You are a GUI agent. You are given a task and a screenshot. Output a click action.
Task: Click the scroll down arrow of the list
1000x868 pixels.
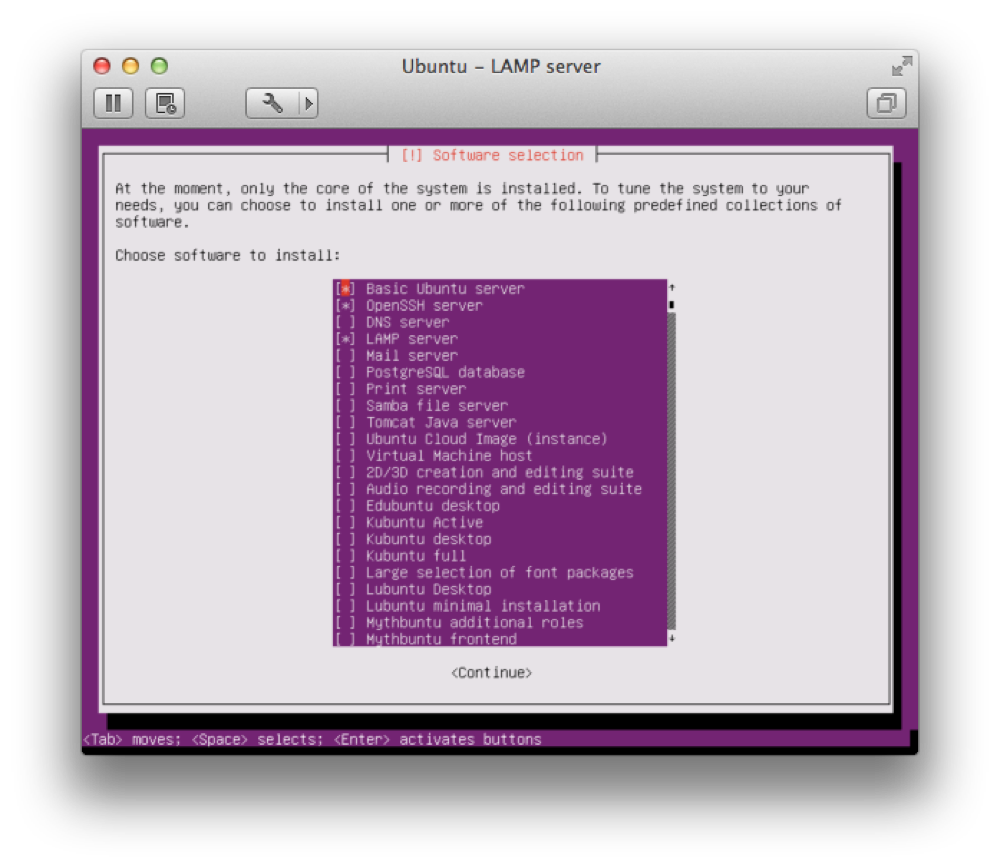pyautogui.click(x=672, y=638)
